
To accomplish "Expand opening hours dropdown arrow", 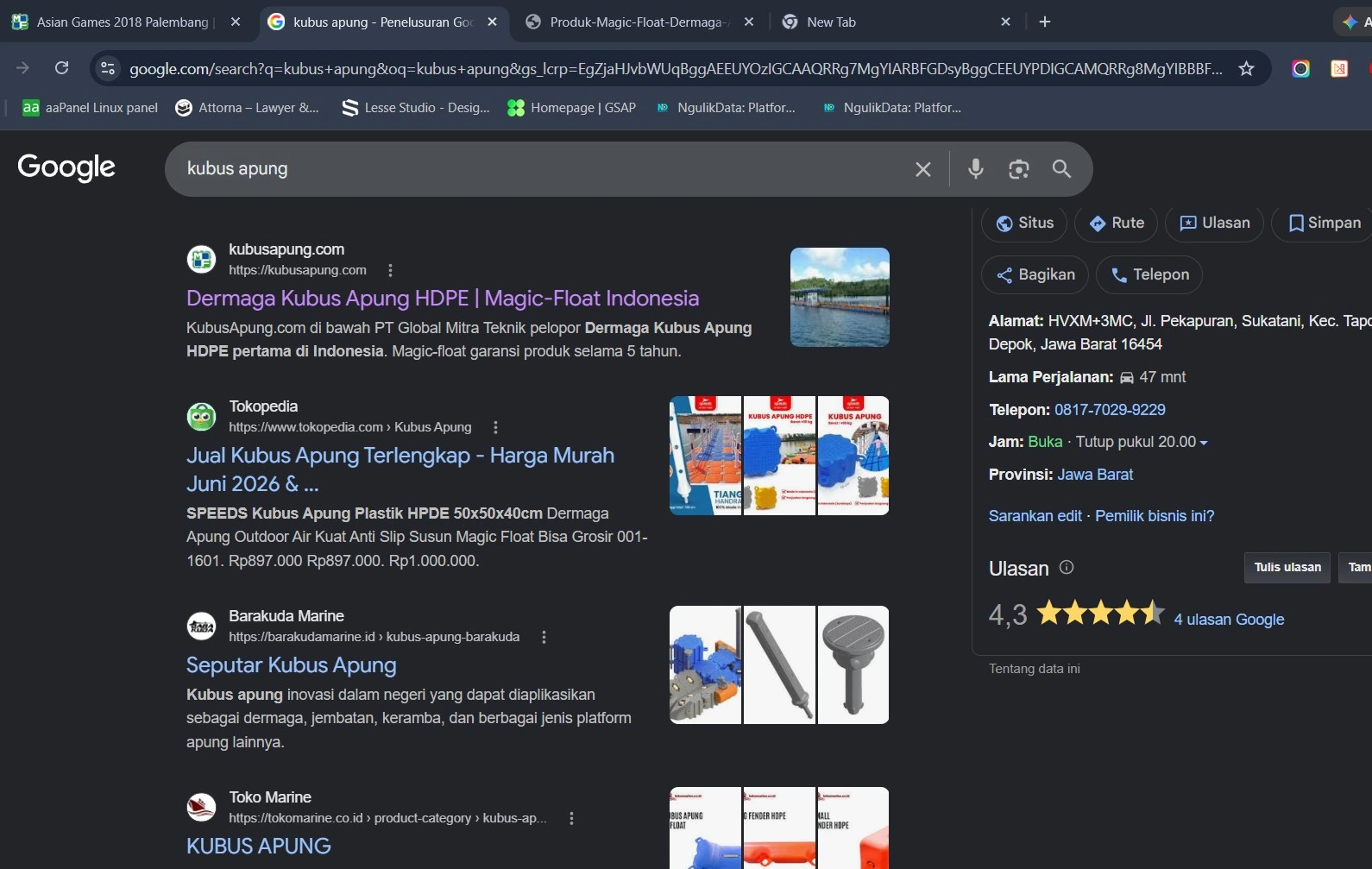I will click(1204, 443).
